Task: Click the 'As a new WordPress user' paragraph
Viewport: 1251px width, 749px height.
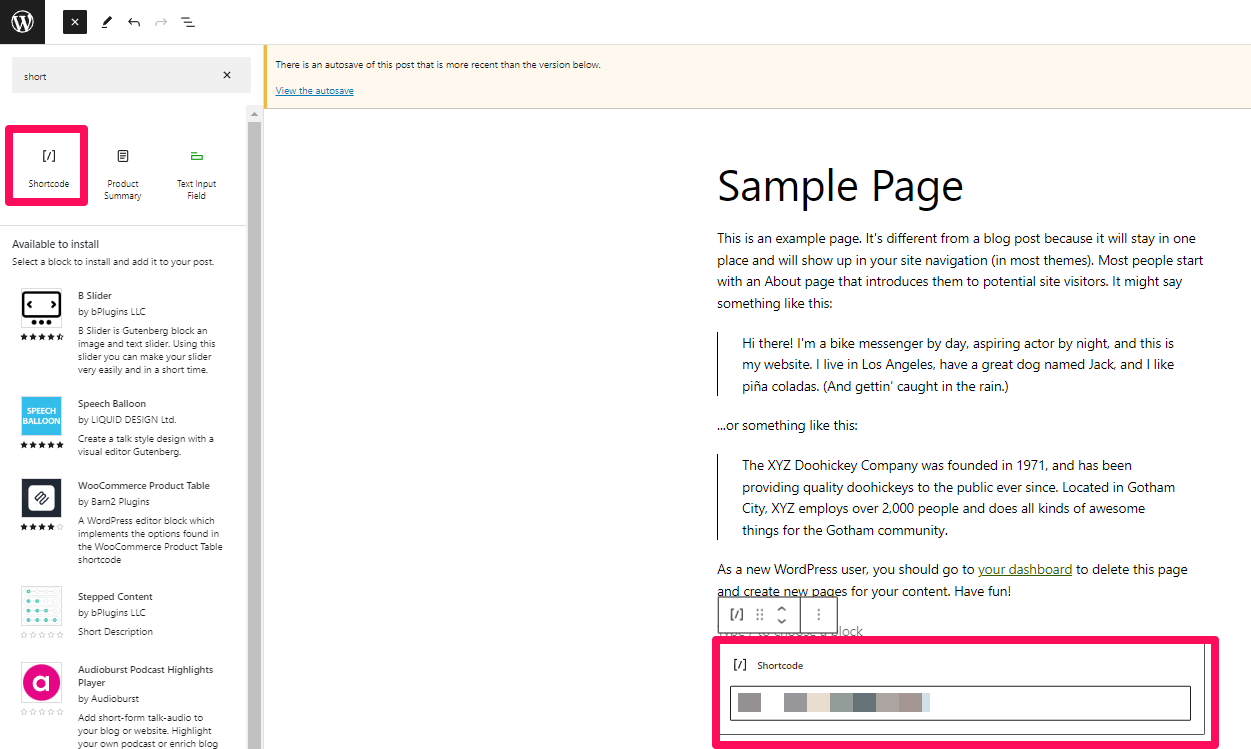Action: click(952, 580)
